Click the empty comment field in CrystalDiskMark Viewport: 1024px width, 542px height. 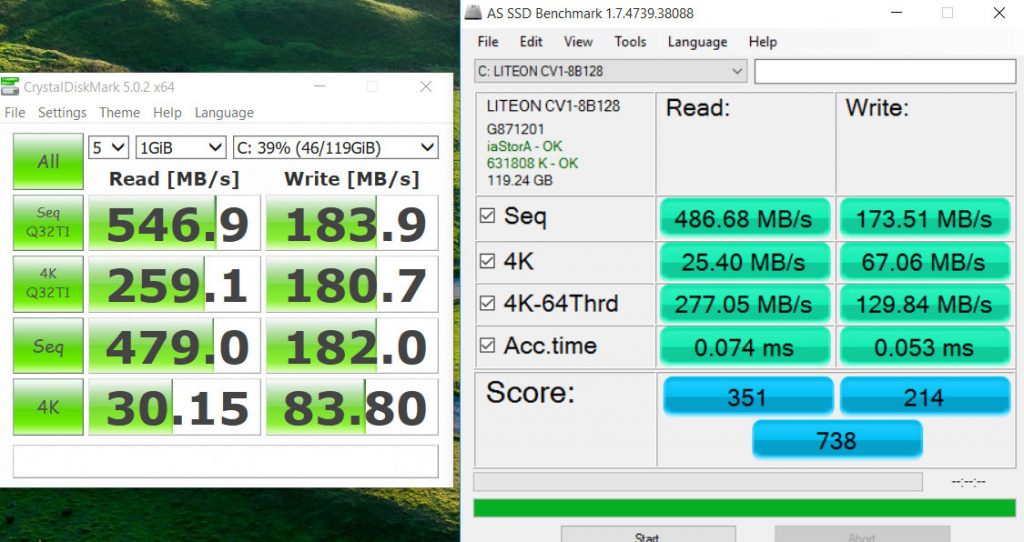(x=225, y=462)
